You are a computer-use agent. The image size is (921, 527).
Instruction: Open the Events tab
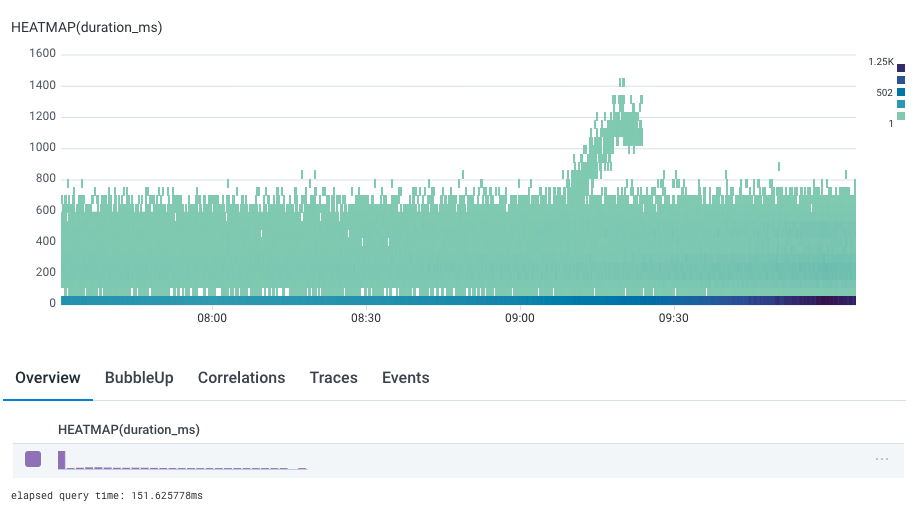pyautogui.click(x=406, y=378)
